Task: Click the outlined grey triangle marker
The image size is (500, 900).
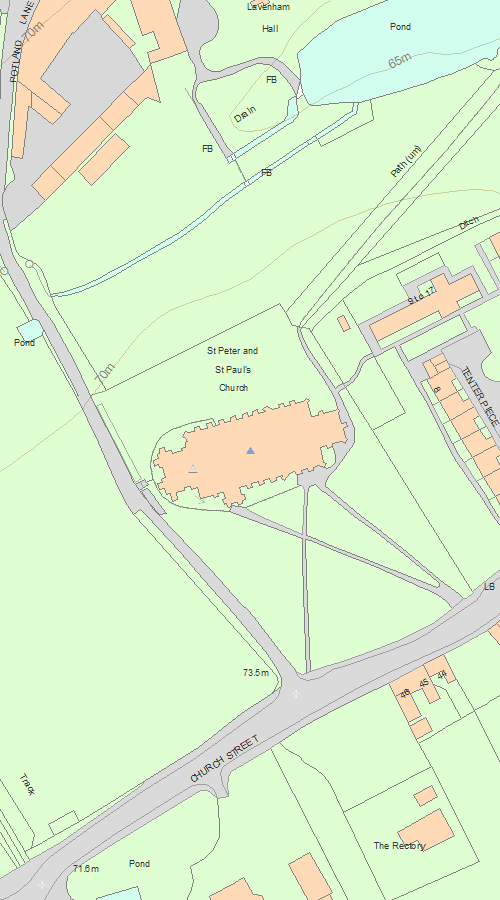Action: click(x=193, y=469)
